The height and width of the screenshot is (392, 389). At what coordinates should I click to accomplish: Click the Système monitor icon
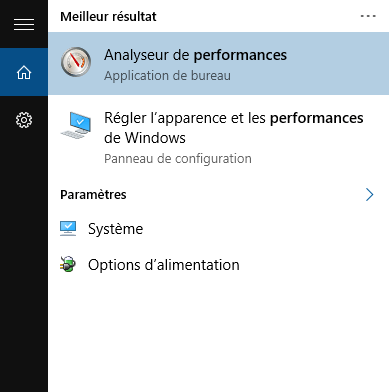(68, 229)
